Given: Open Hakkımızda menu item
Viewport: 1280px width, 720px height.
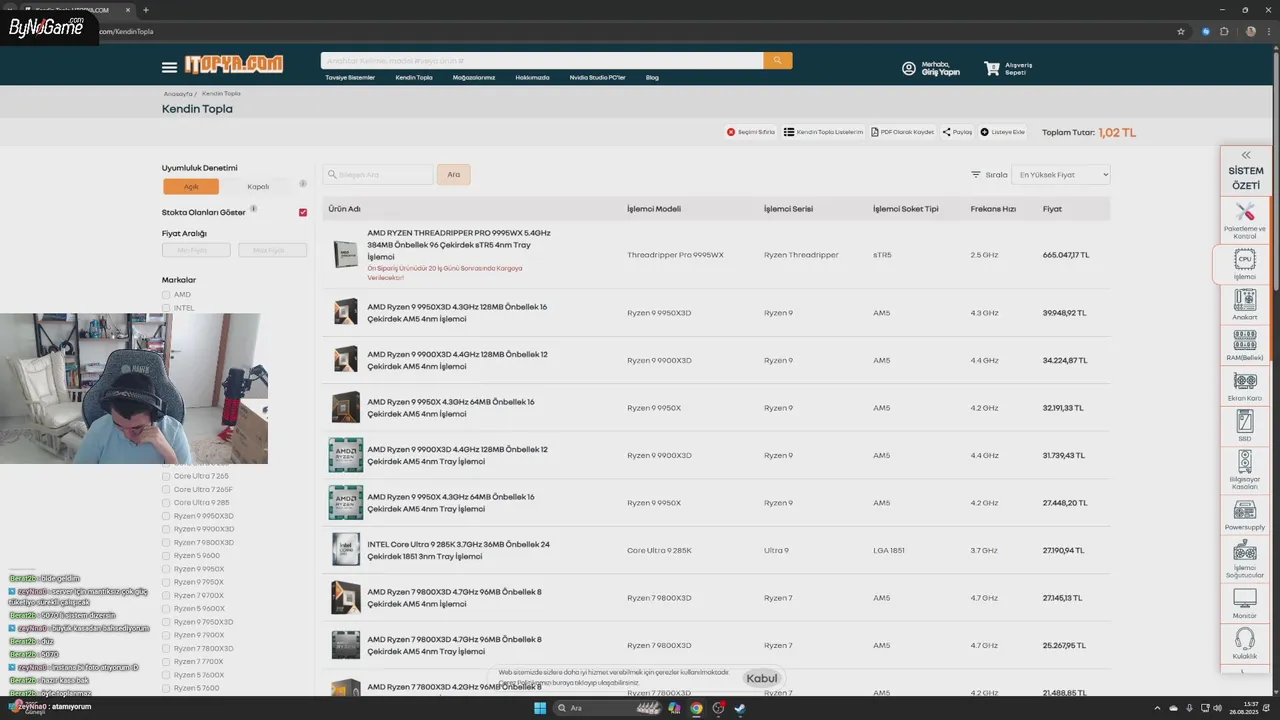Looking at the screenshot, I should (x=533, y=77).
